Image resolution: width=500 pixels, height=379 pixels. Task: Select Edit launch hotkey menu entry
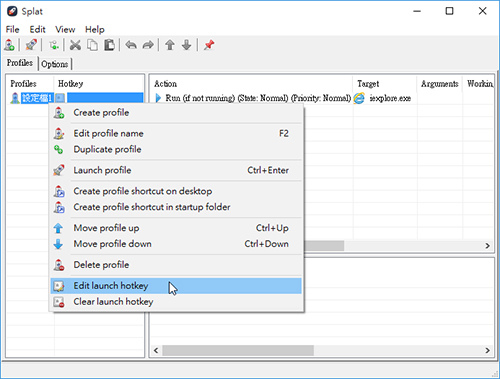click(x=176, y=286)
